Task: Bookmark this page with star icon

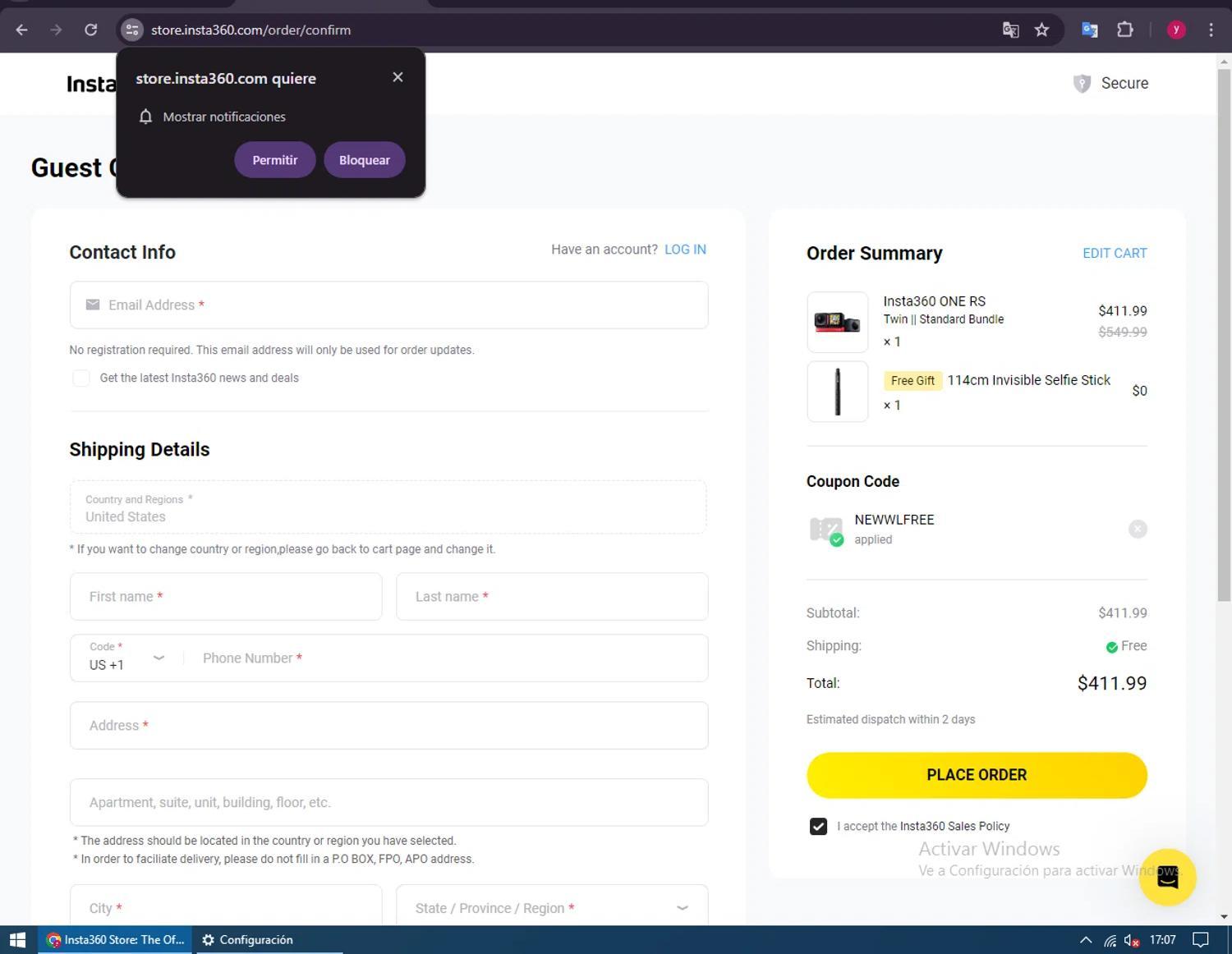Action: point(1042,30)
